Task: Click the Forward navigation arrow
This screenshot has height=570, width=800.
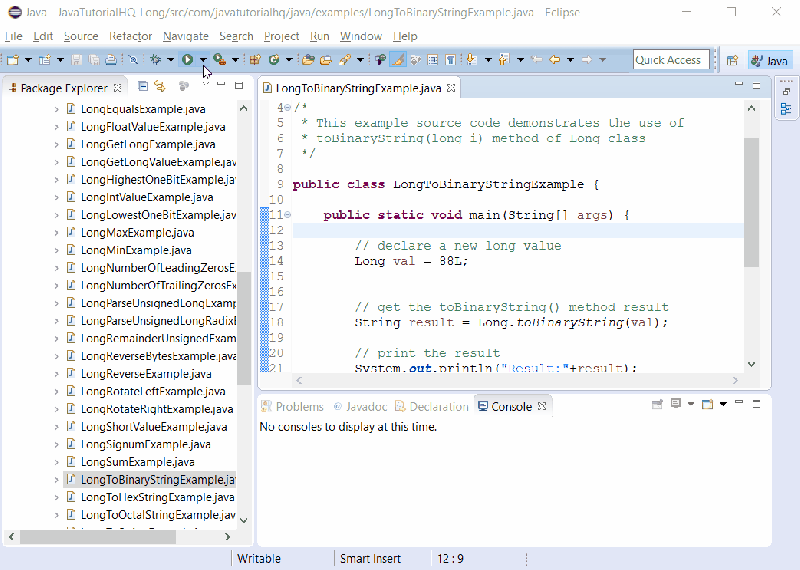Action: pos(587,60)
